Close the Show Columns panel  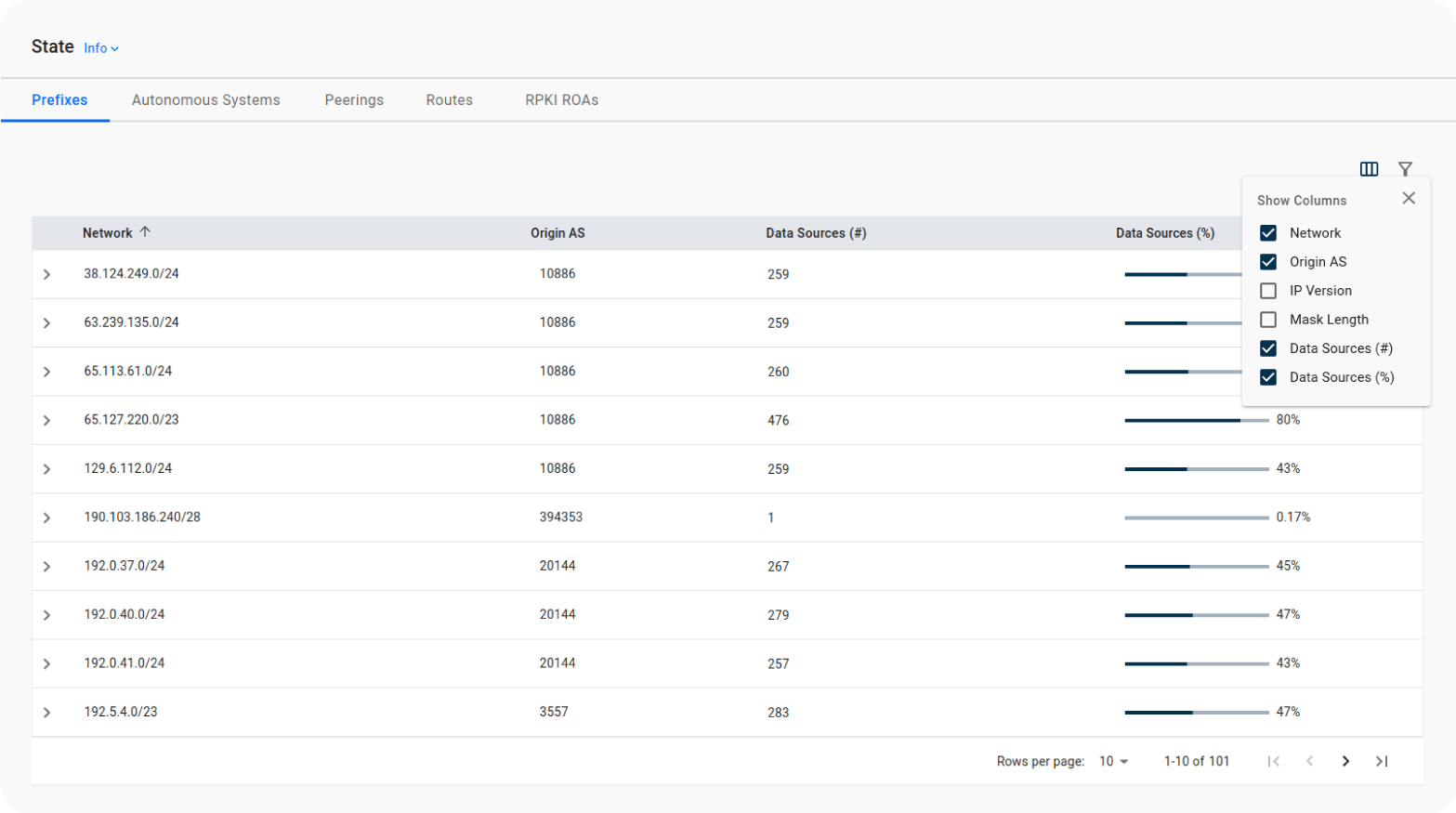[1409, 199]
